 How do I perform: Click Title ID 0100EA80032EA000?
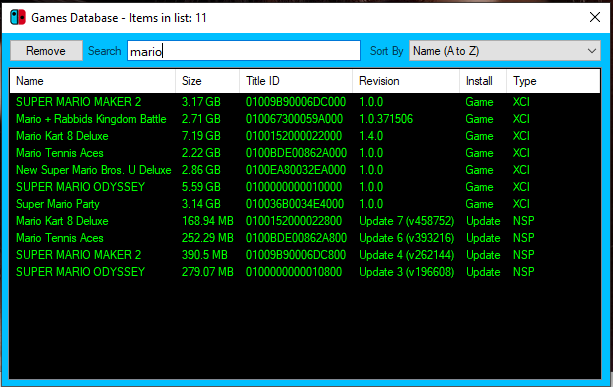[296, 170]
